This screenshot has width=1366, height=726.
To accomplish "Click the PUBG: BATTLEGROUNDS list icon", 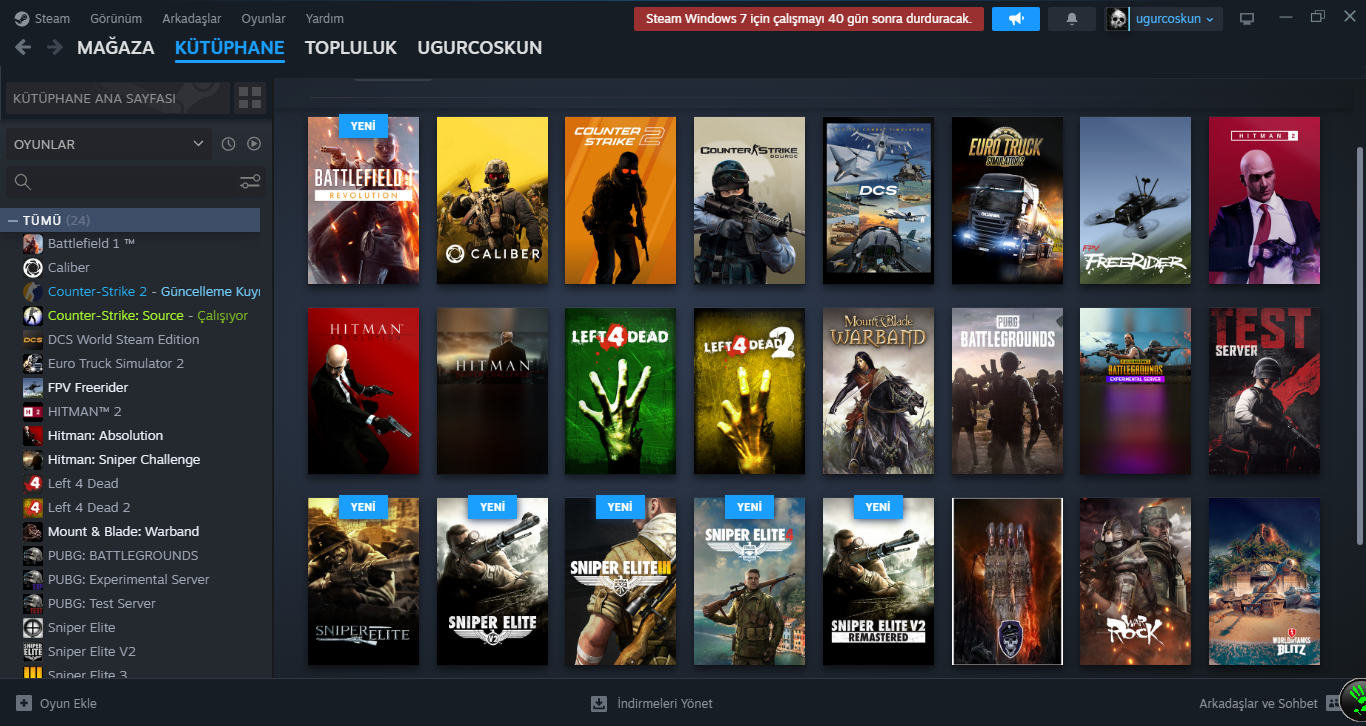I will pos(32,555).
